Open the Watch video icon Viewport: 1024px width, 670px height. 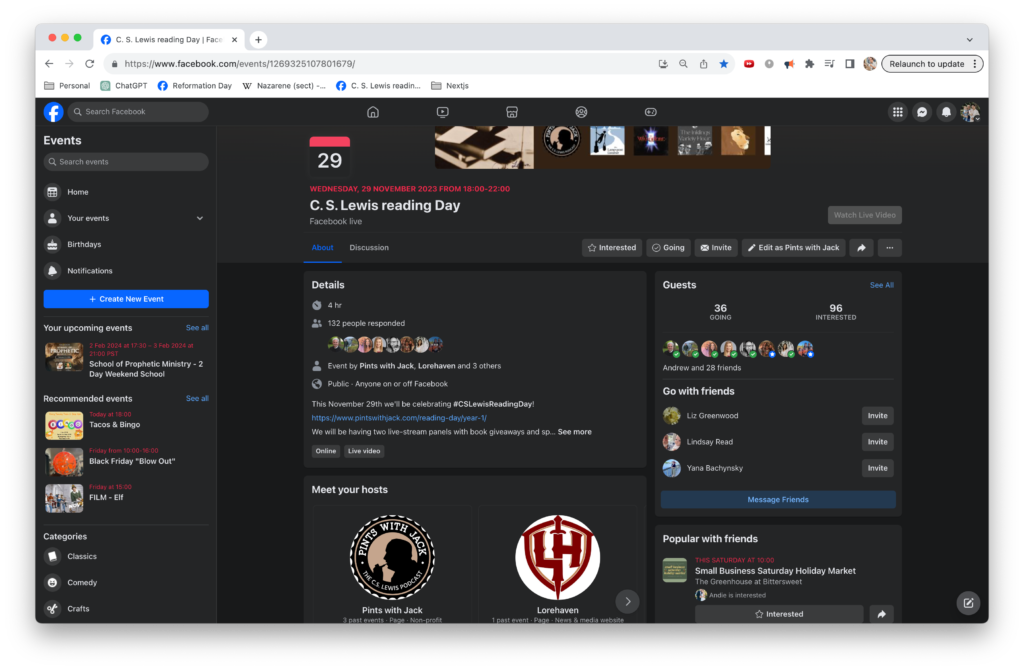(x=443, y=112)
